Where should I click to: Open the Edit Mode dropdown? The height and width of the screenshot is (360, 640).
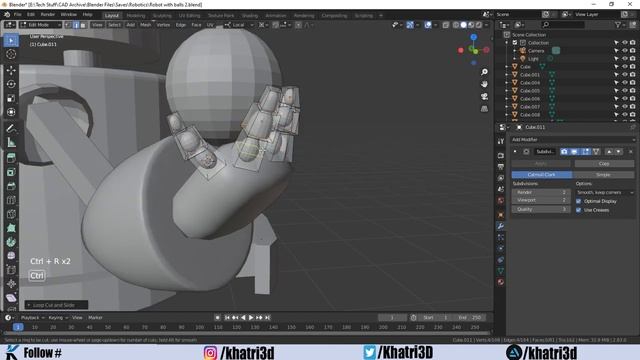(40, 25)
